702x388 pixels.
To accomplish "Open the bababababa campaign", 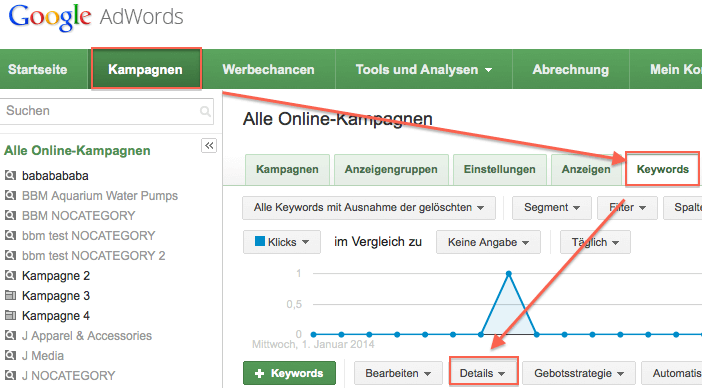I will click(55, 176).
